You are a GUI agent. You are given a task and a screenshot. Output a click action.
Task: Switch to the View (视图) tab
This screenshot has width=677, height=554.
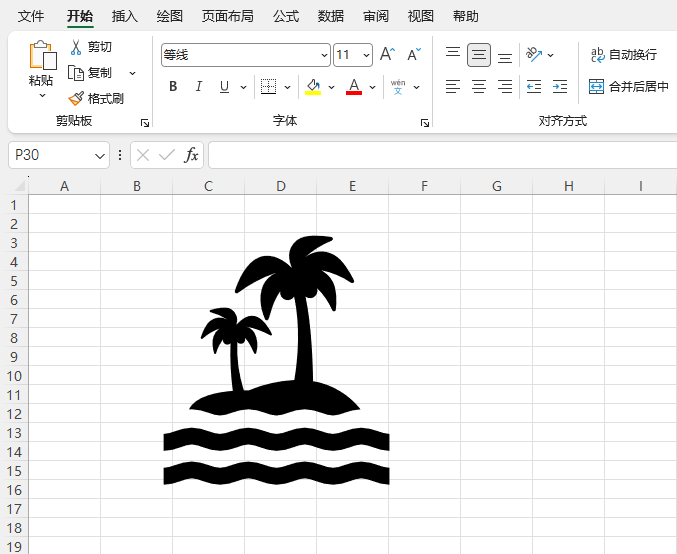tap(421, 16)
